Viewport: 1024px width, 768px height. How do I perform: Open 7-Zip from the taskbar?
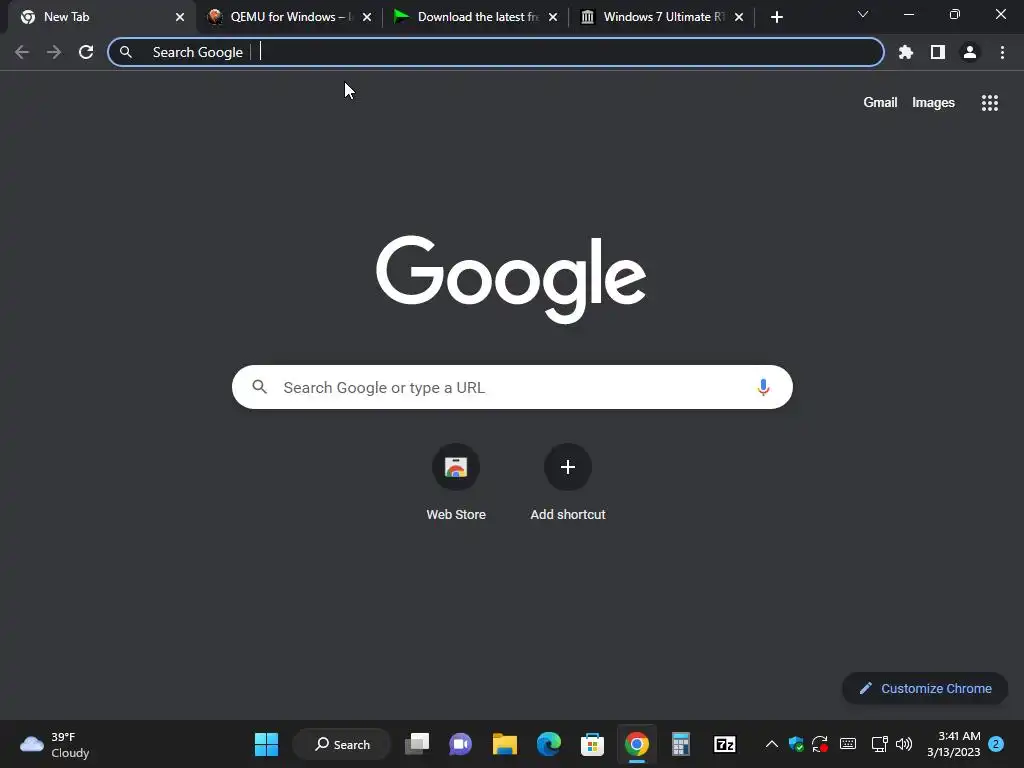tap(725, 744)
